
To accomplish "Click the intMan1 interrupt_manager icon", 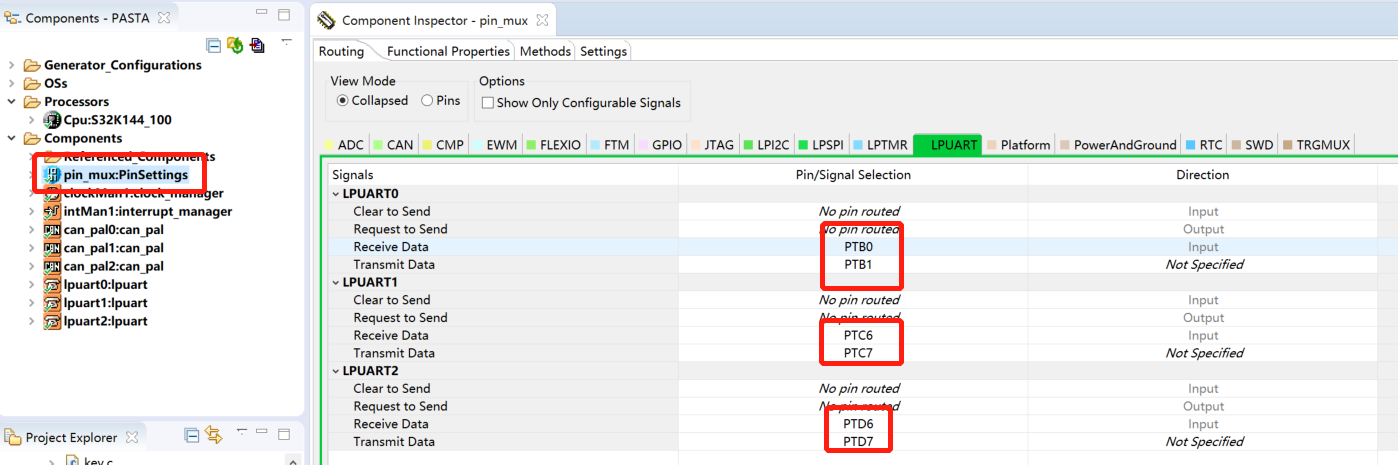I will [53, 212].
